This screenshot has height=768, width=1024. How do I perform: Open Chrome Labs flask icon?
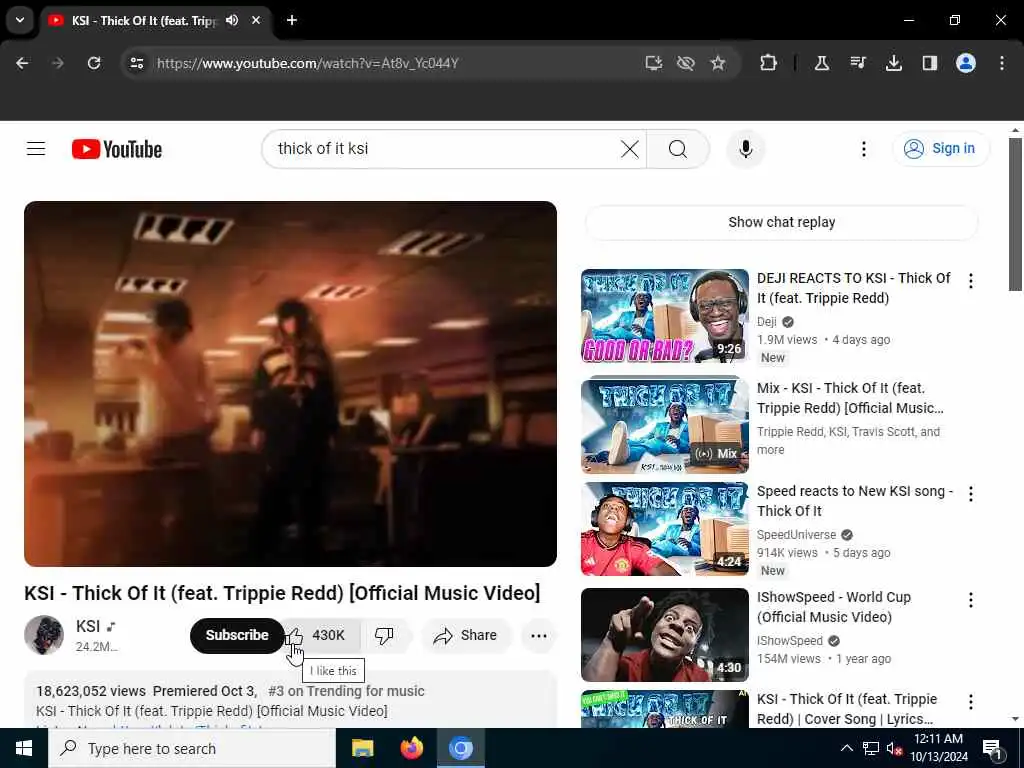(x=822, y=63)
